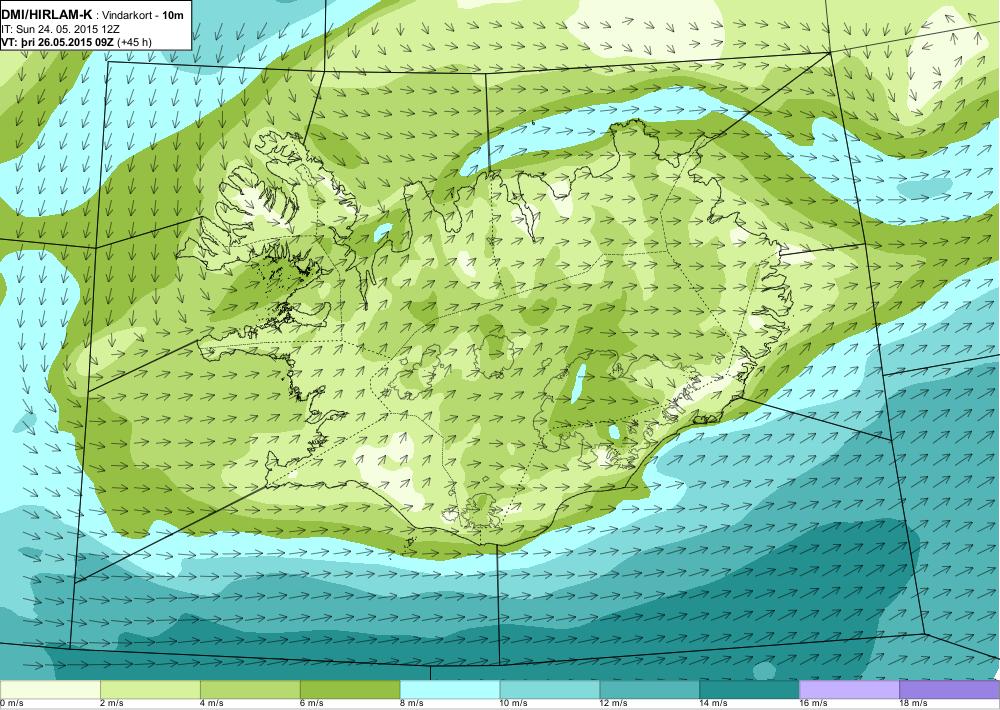
Task: Click the '0 m/s' legend label
Action: tap(11, 704)
